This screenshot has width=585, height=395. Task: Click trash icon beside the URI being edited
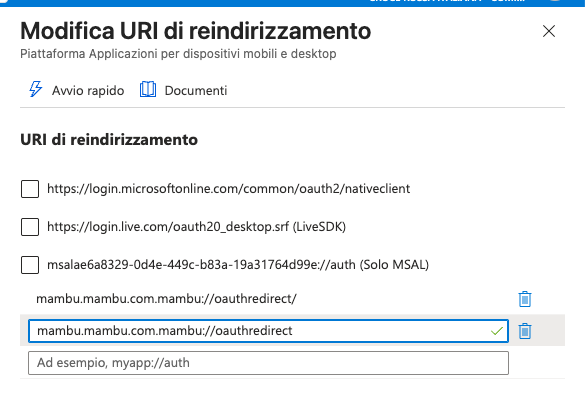(x=525, y=331)
